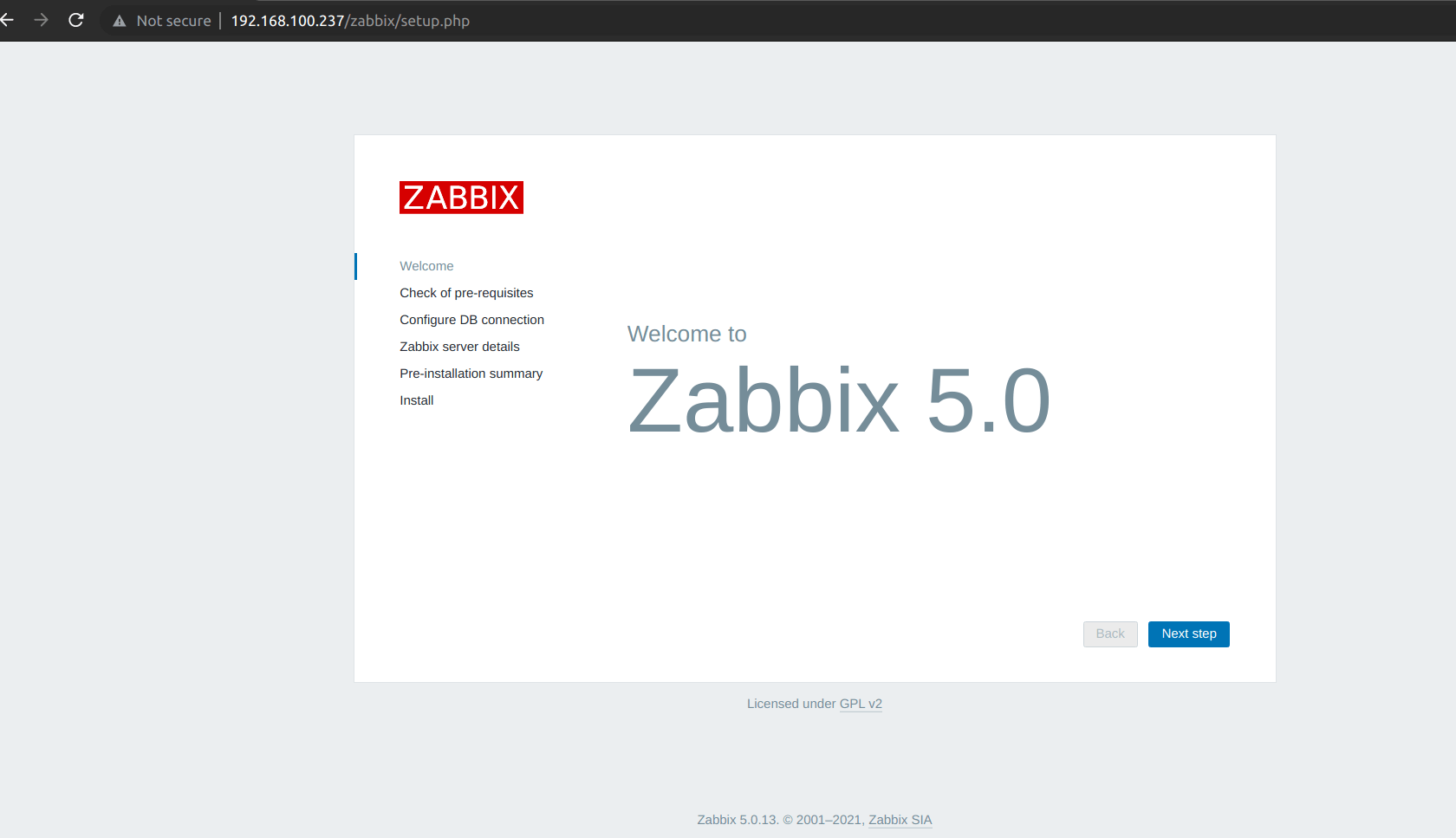
Task: Open the GPL v2 license link
Action: (x=861, y=704)
